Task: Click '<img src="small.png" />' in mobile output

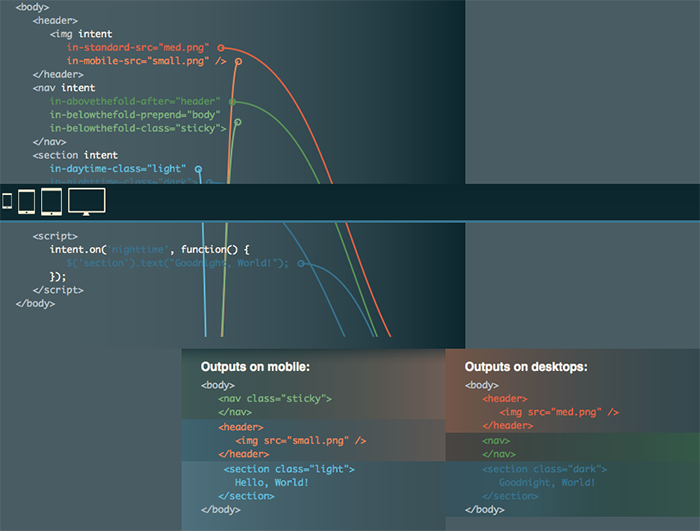Action: tap(301, 441)
